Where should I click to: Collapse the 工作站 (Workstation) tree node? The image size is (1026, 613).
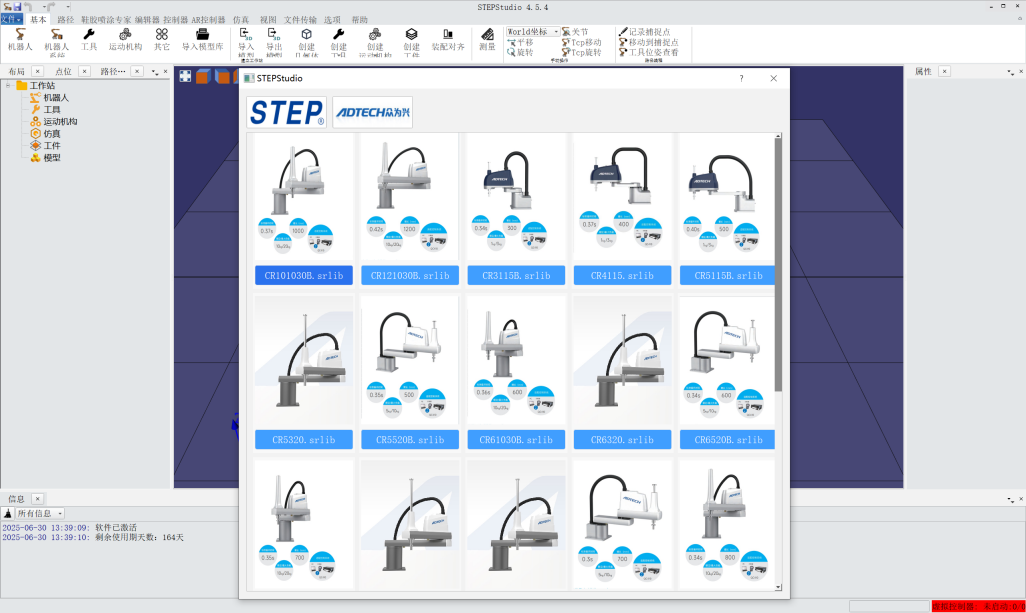[x=8, y=86]
